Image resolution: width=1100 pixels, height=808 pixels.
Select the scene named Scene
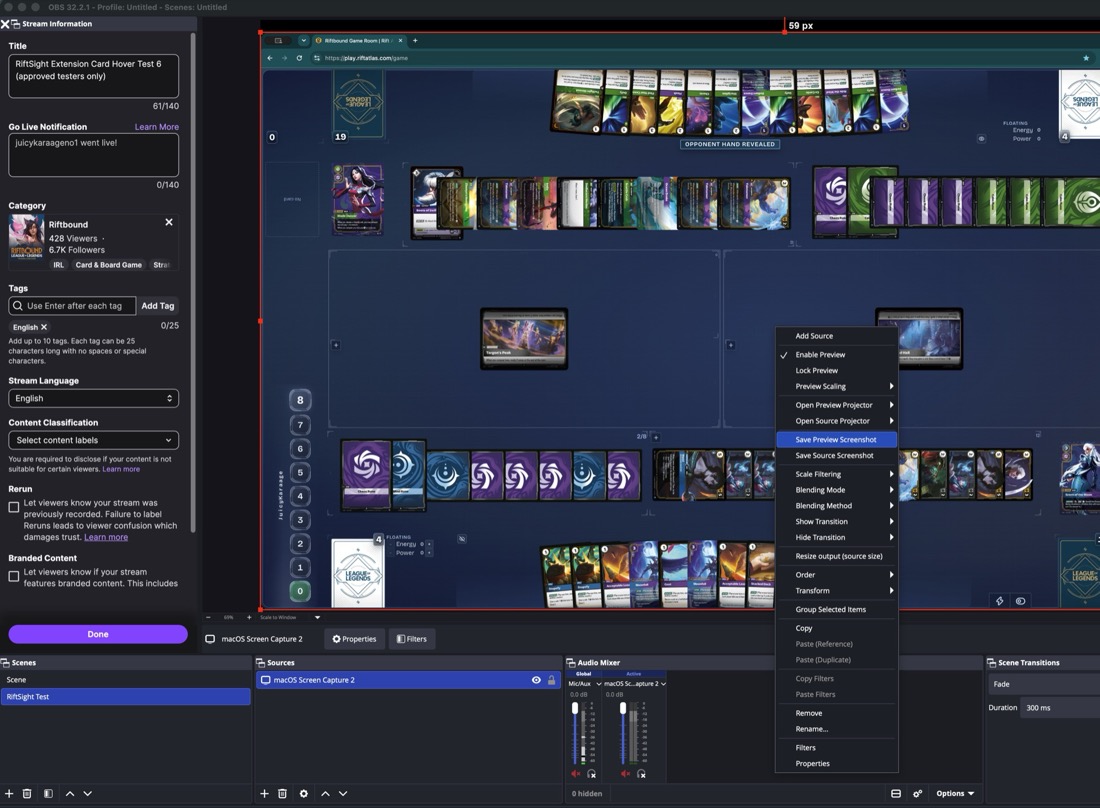click(x=126, y=680)
